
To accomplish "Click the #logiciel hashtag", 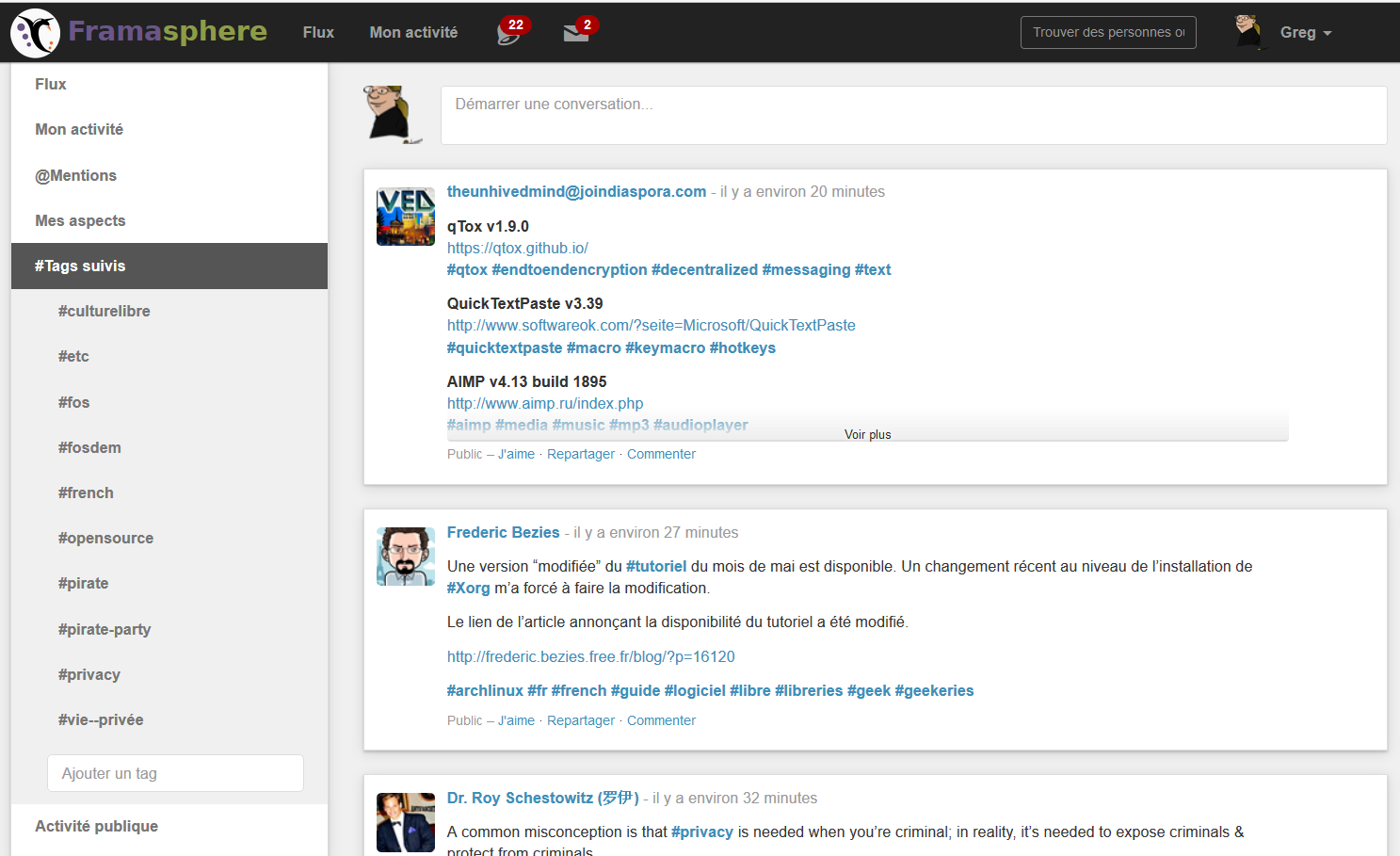I will click(x=695, y=690).
